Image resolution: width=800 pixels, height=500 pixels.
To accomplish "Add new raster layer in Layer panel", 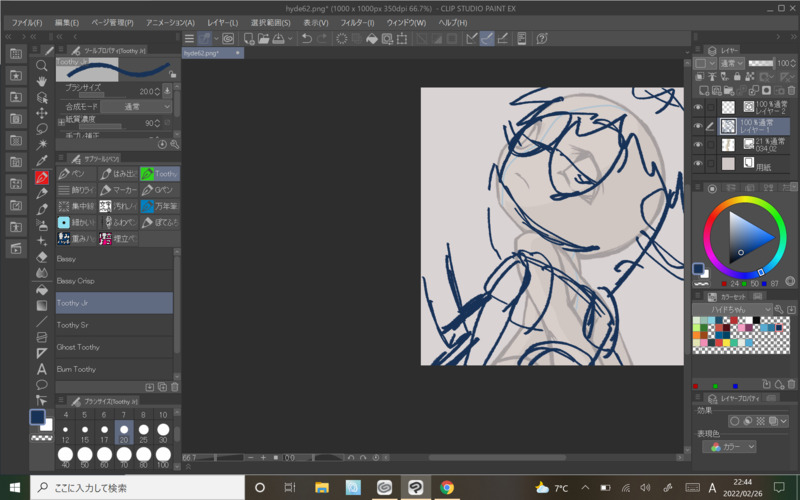I will click(x=704, y=91).
